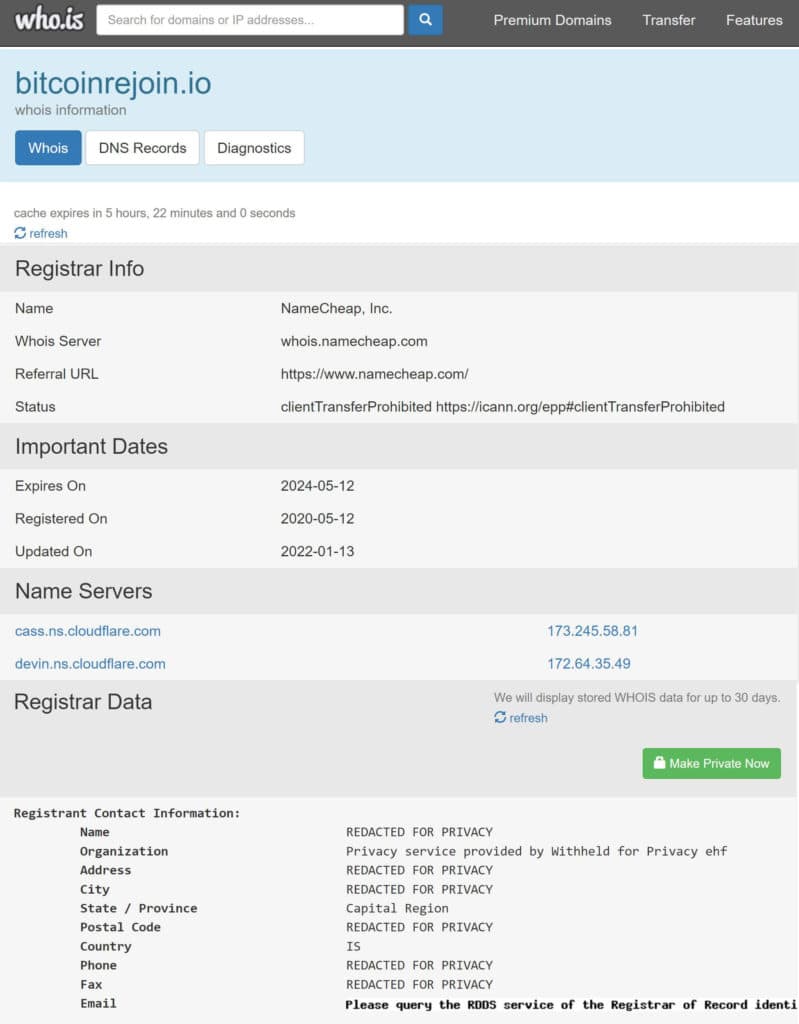Viewport: 799px width, 1024px height.
Task: Select registered date 2020-05-12
Action: (x=318, y=519)
